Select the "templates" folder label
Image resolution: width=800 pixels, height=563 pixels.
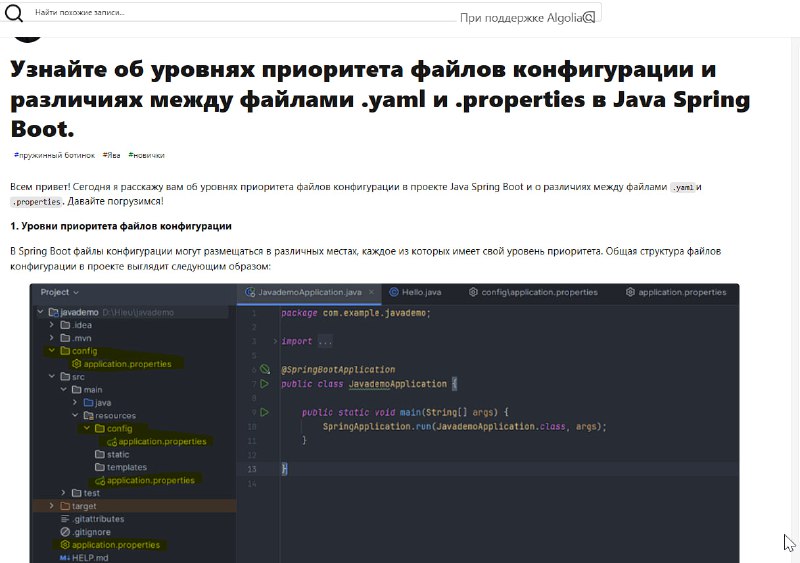click(x=127, y=467)
